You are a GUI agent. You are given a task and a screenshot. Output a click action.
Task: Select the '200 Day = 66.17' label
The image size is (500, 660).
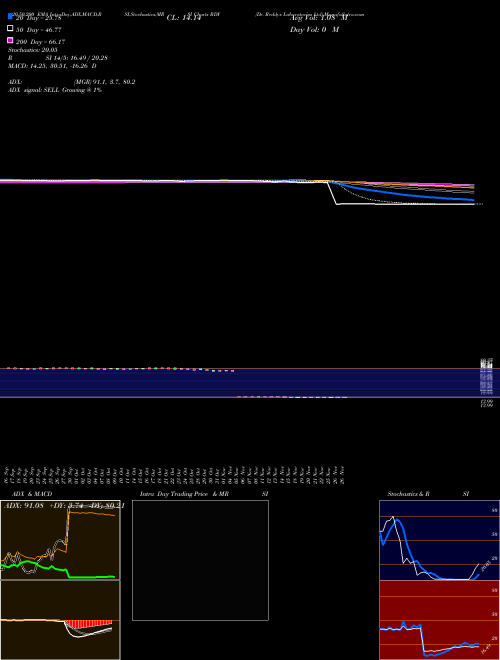coord(40,42)
